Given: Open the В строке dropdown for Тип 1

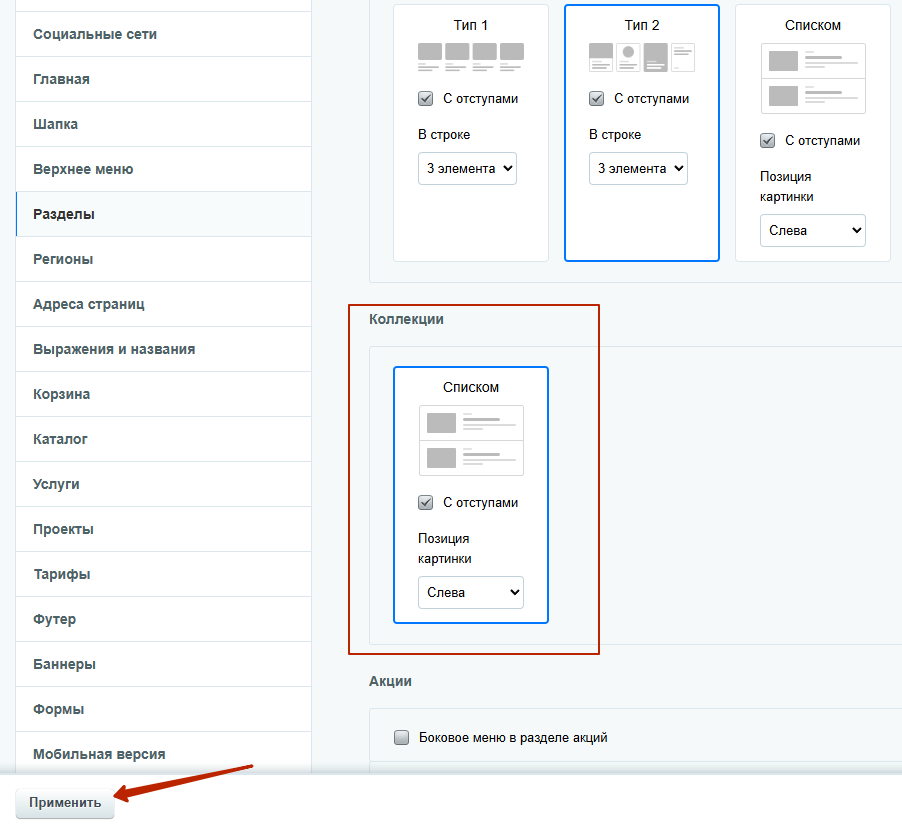Looking at the screenshot, I should [467, 169].
